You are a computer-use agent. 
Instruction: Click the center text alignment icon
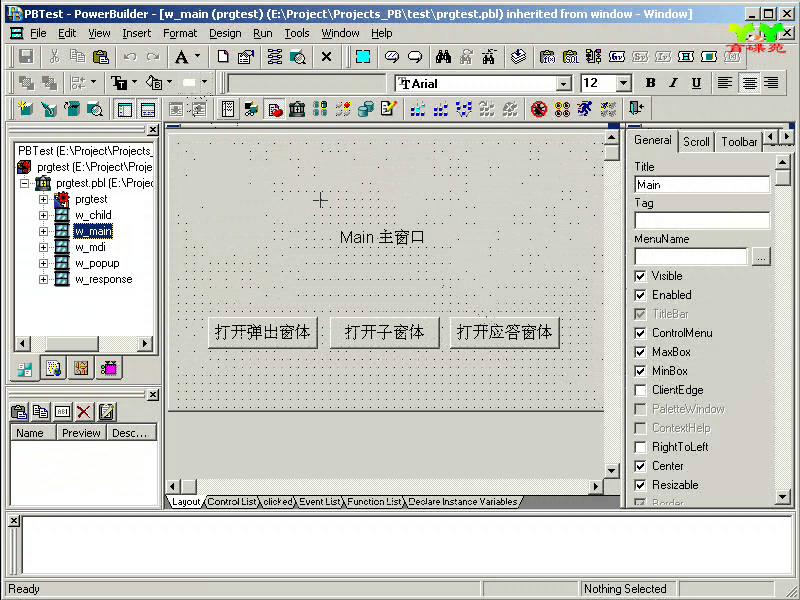coord(749,83)
